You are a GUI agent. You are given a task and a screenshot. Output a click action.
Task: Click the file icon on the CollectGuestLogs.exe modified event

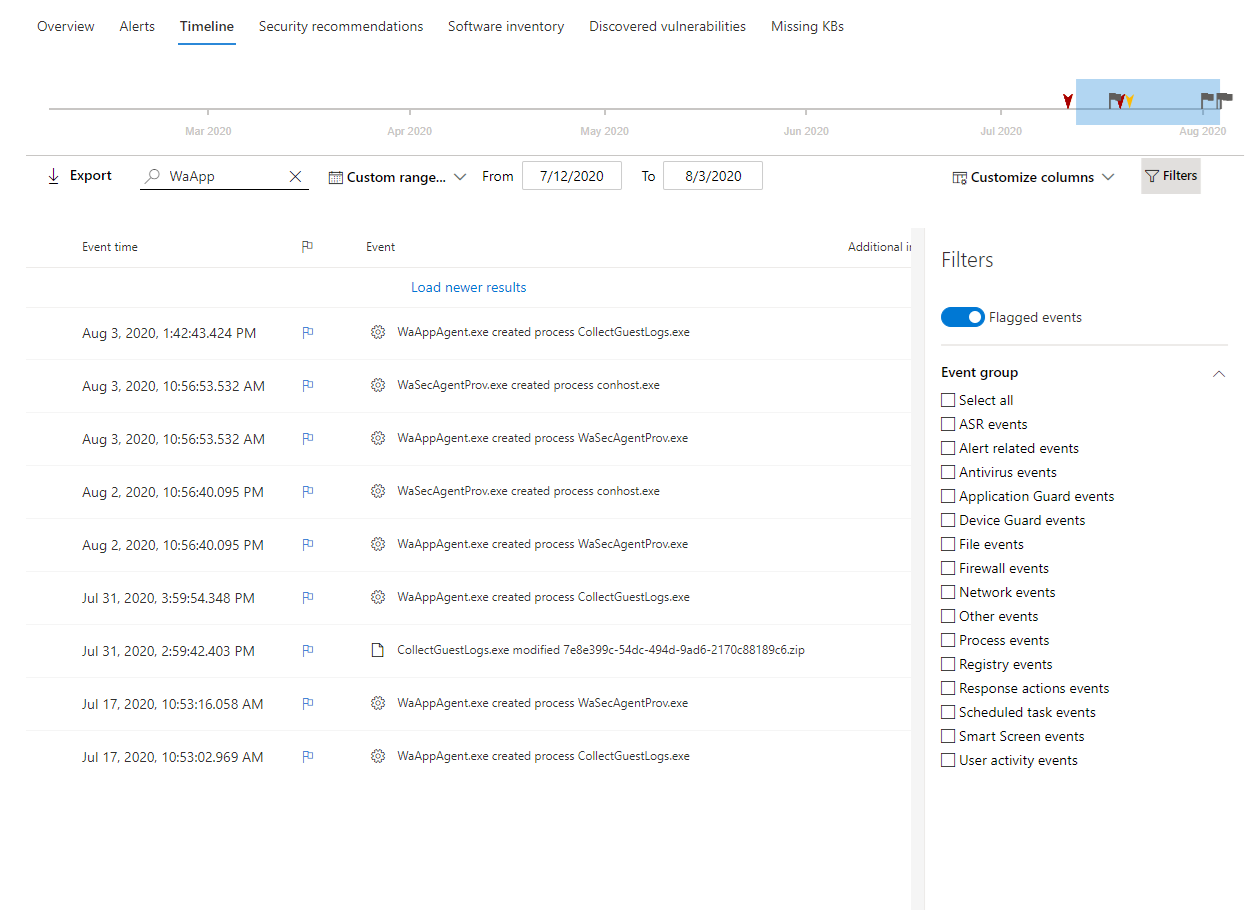pos(378,649)
